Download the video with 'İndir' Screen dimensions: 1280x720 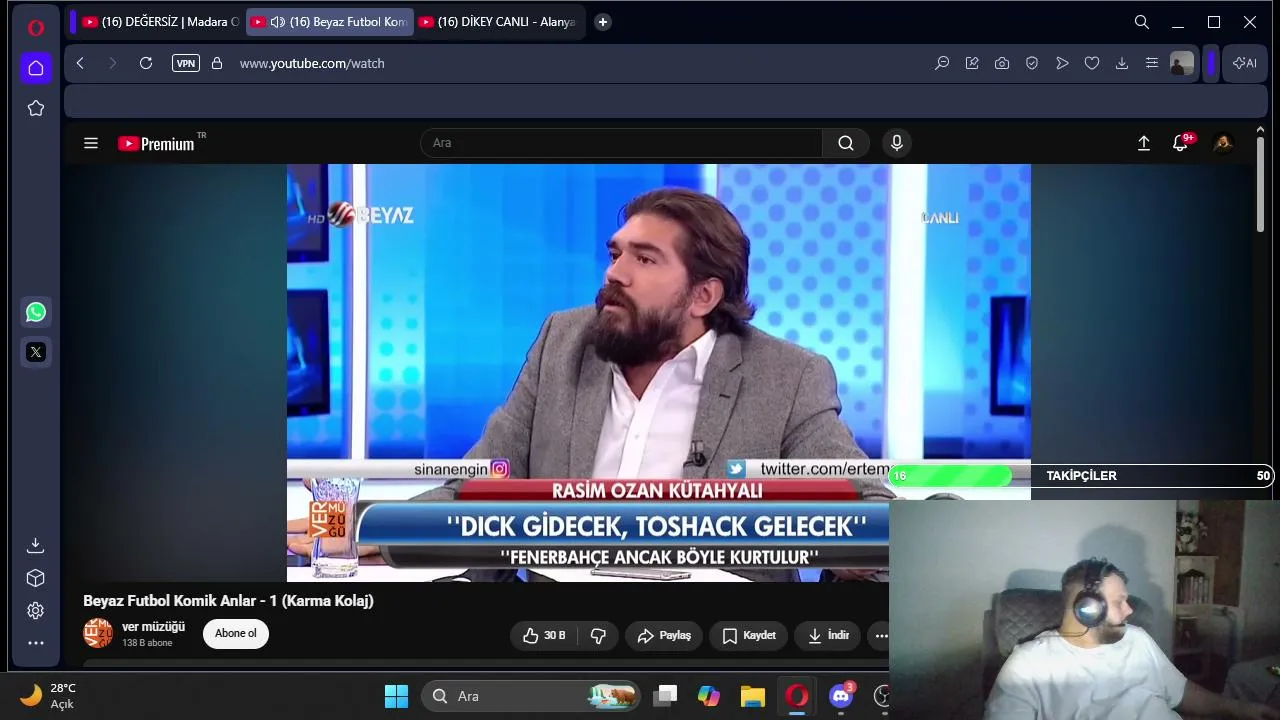point(828,635)
